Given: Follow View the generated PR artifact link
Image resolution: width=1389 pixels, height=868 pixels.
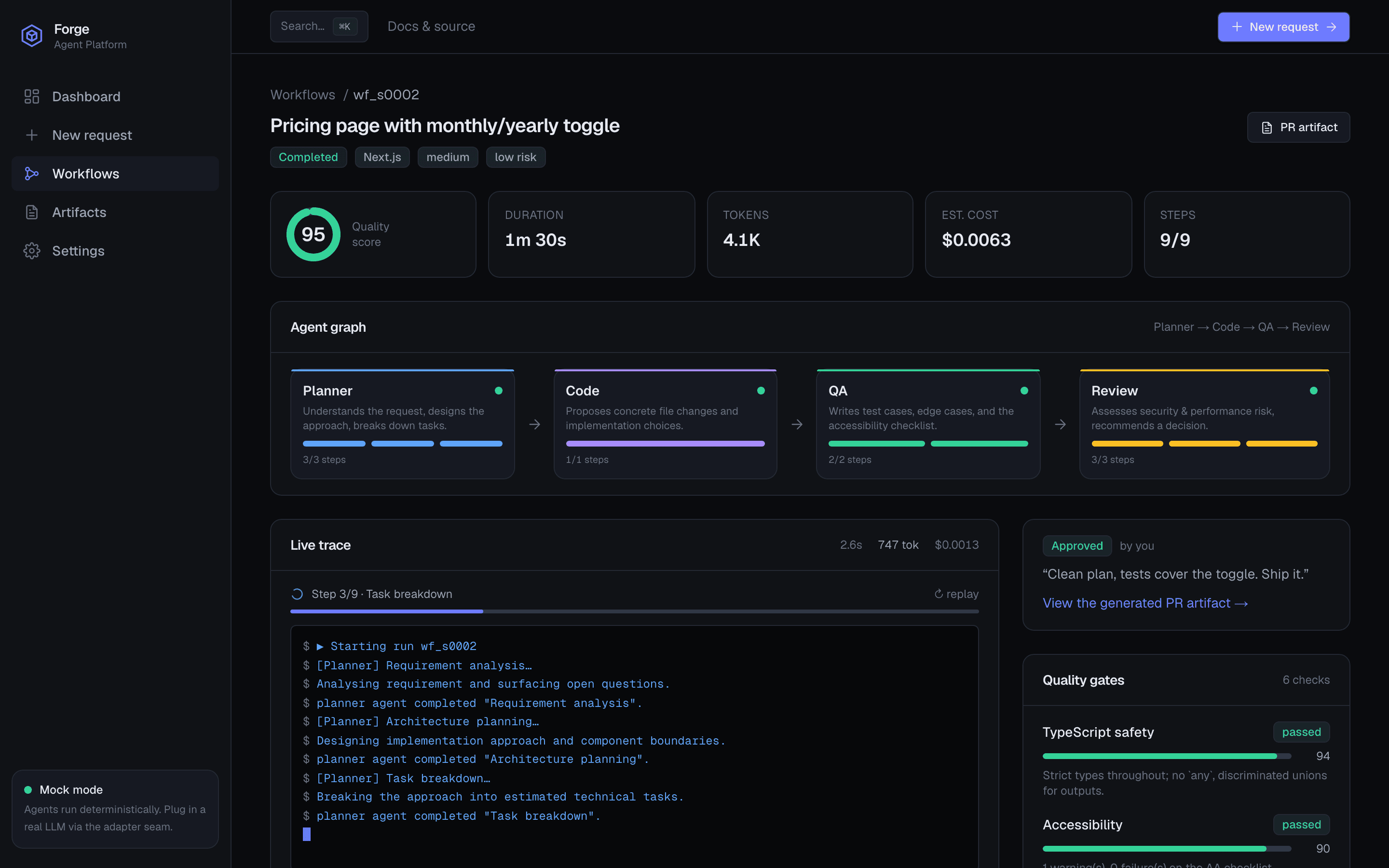Looking at the screenshot, I should click(x=1145, y=603).
